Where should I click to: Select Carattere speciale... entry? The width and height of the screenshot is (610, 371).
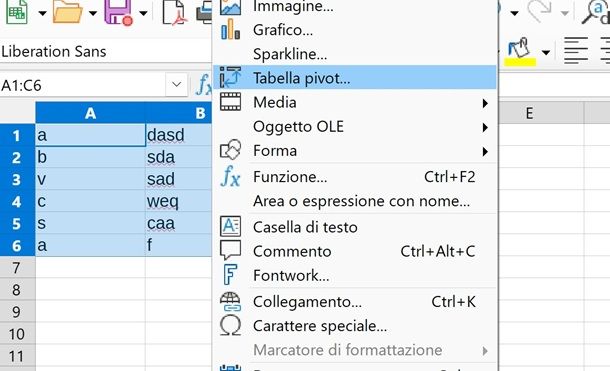(355, 326)
